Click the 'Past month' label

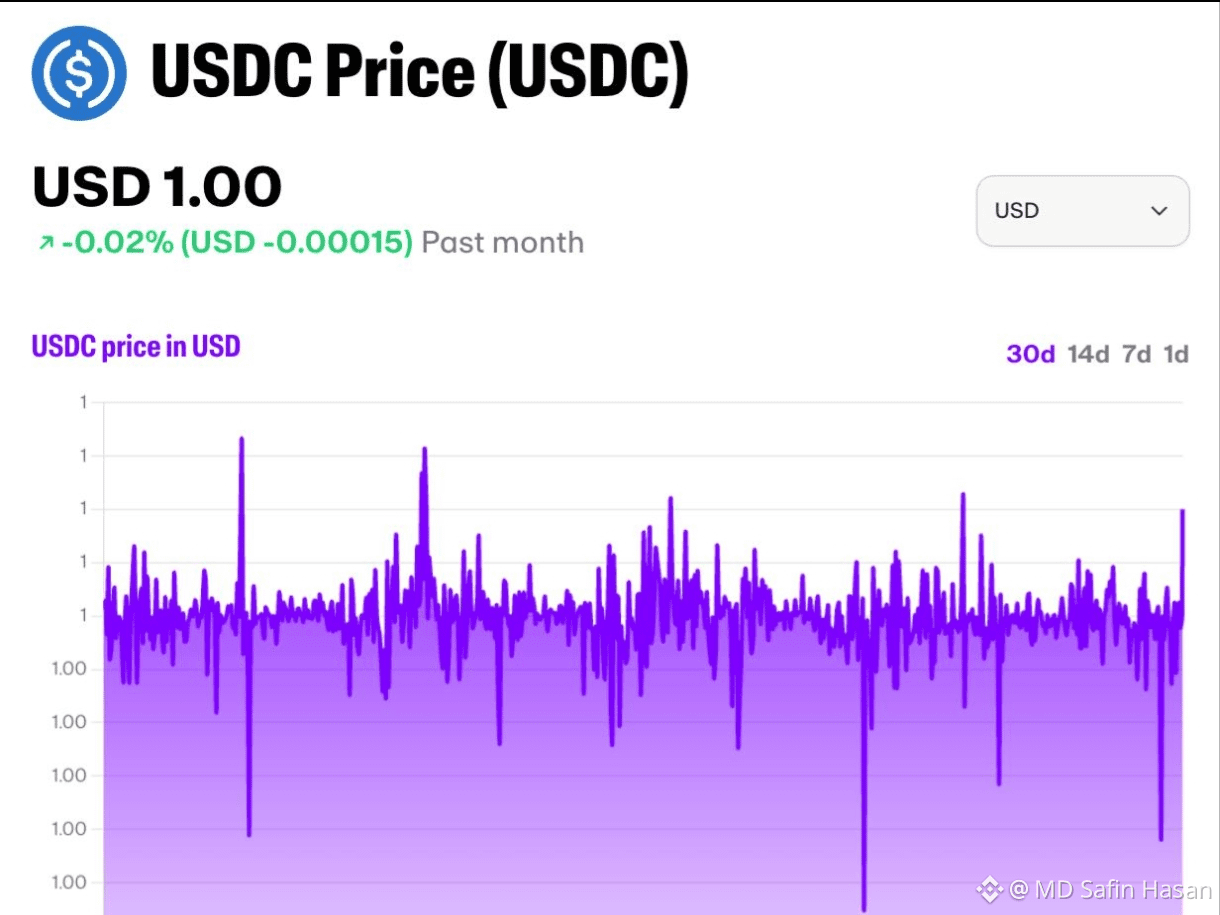point(503,243)
